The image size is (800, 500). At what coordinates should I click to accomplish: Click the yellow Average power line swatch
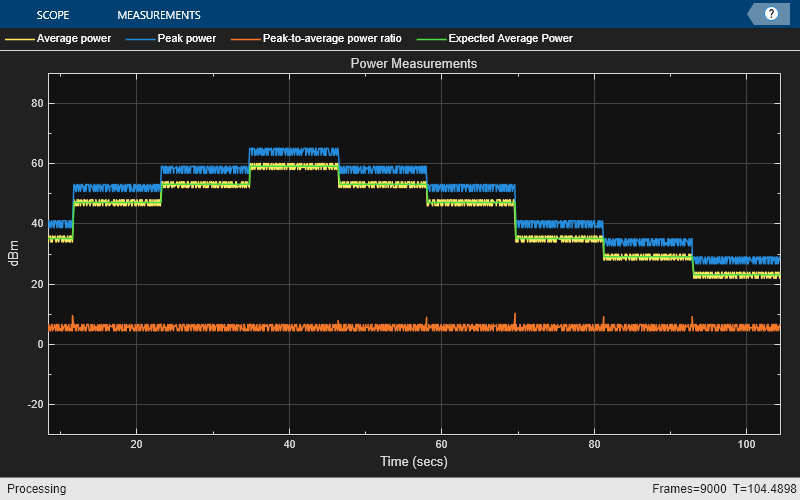tap(20, 39)
